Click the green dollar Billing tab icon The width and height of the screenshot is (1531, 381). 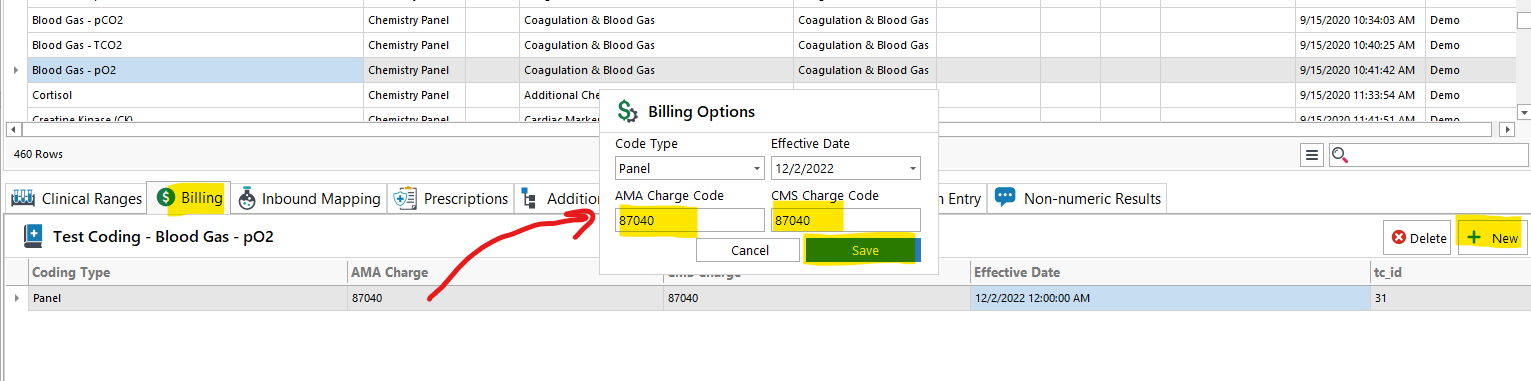(x=166, y=198)
